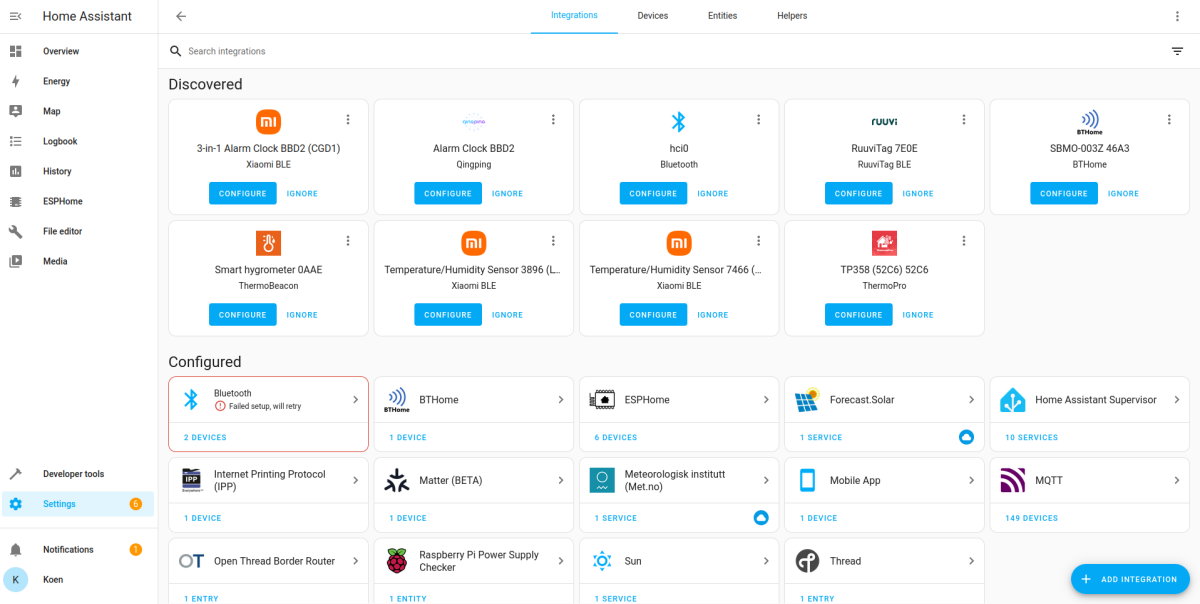Open File editor in sidebar

coord(79,231)
